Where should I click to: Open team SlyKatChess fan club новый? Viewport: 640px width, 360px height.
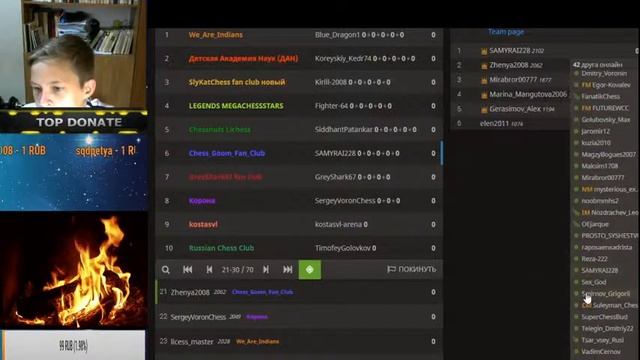click(x=237, y=82)
